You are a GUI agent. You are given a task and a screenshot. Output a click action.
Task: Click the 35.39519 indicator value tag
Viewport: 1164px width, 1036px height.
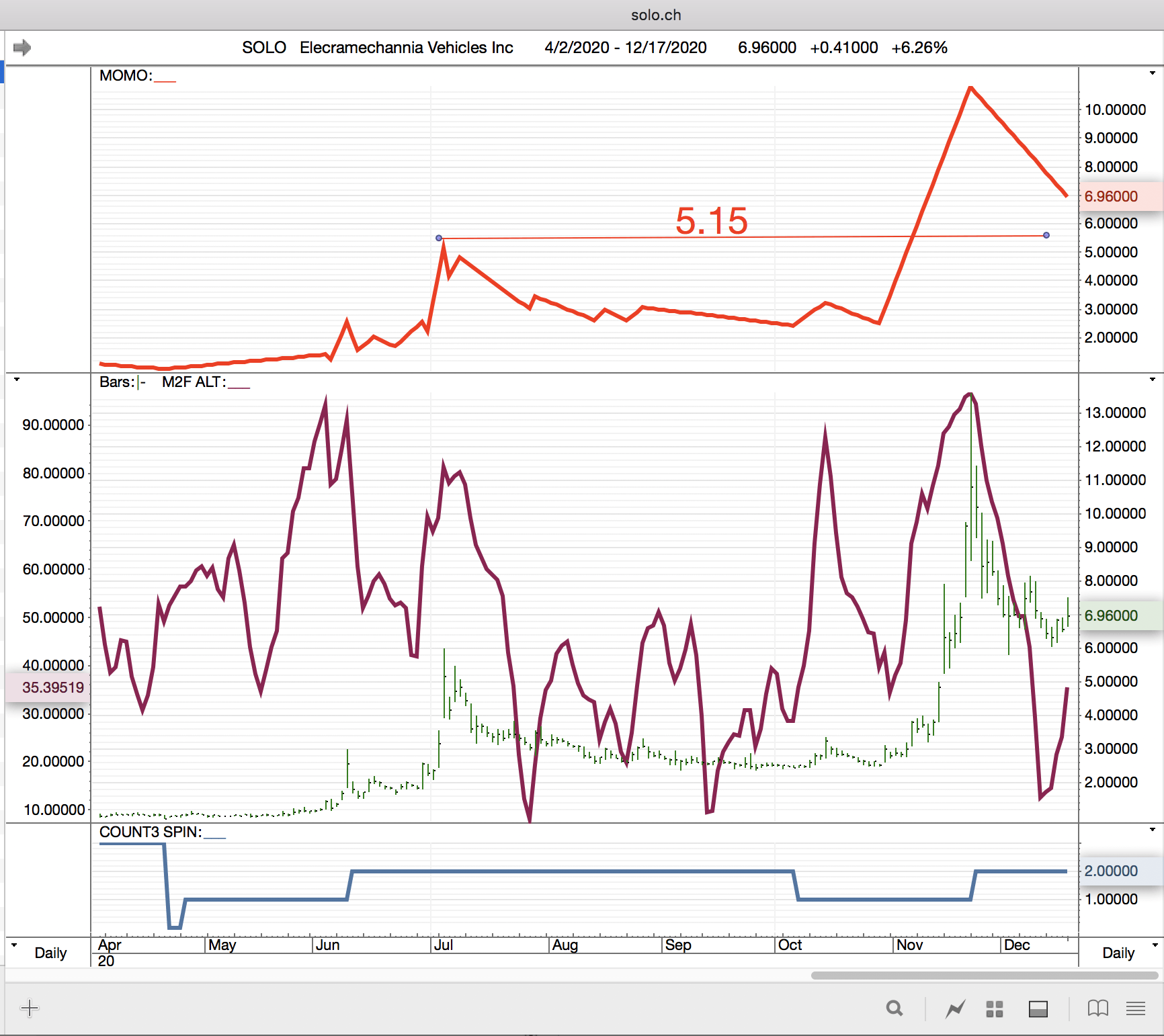click(48, 687)
